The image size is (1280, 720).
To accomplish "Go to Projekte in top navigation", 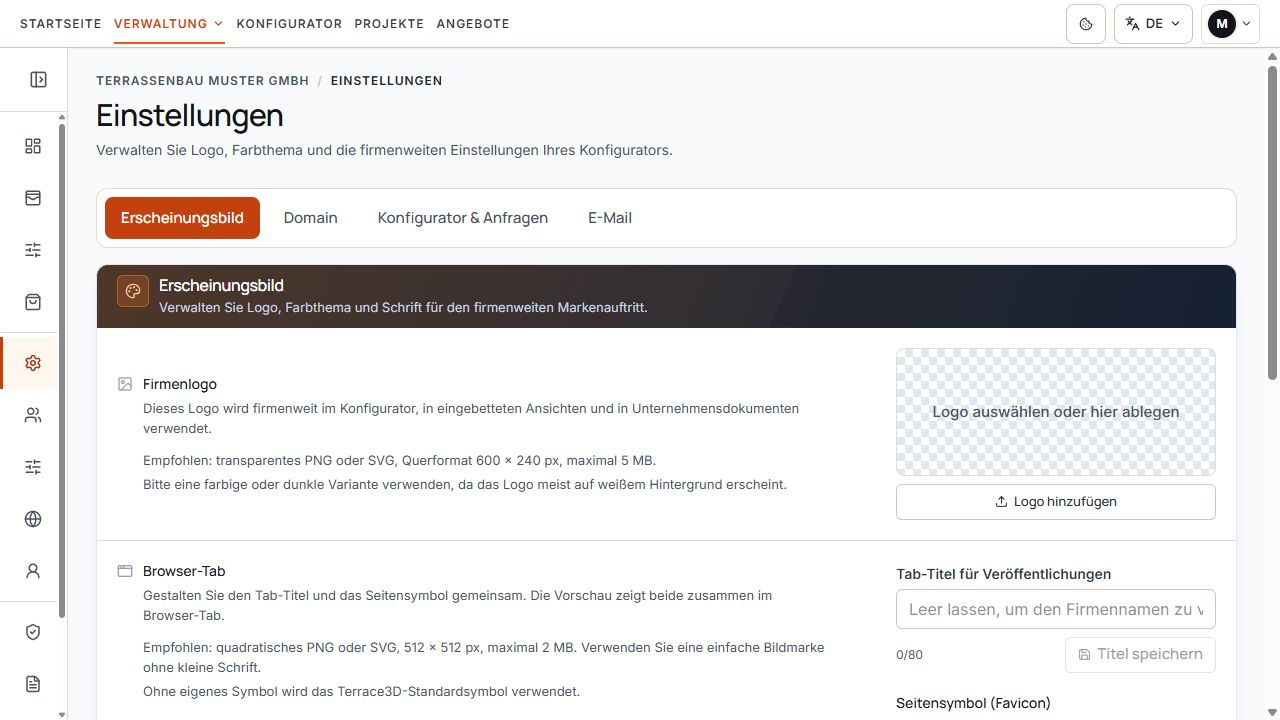I will click(x=389, y=23).
